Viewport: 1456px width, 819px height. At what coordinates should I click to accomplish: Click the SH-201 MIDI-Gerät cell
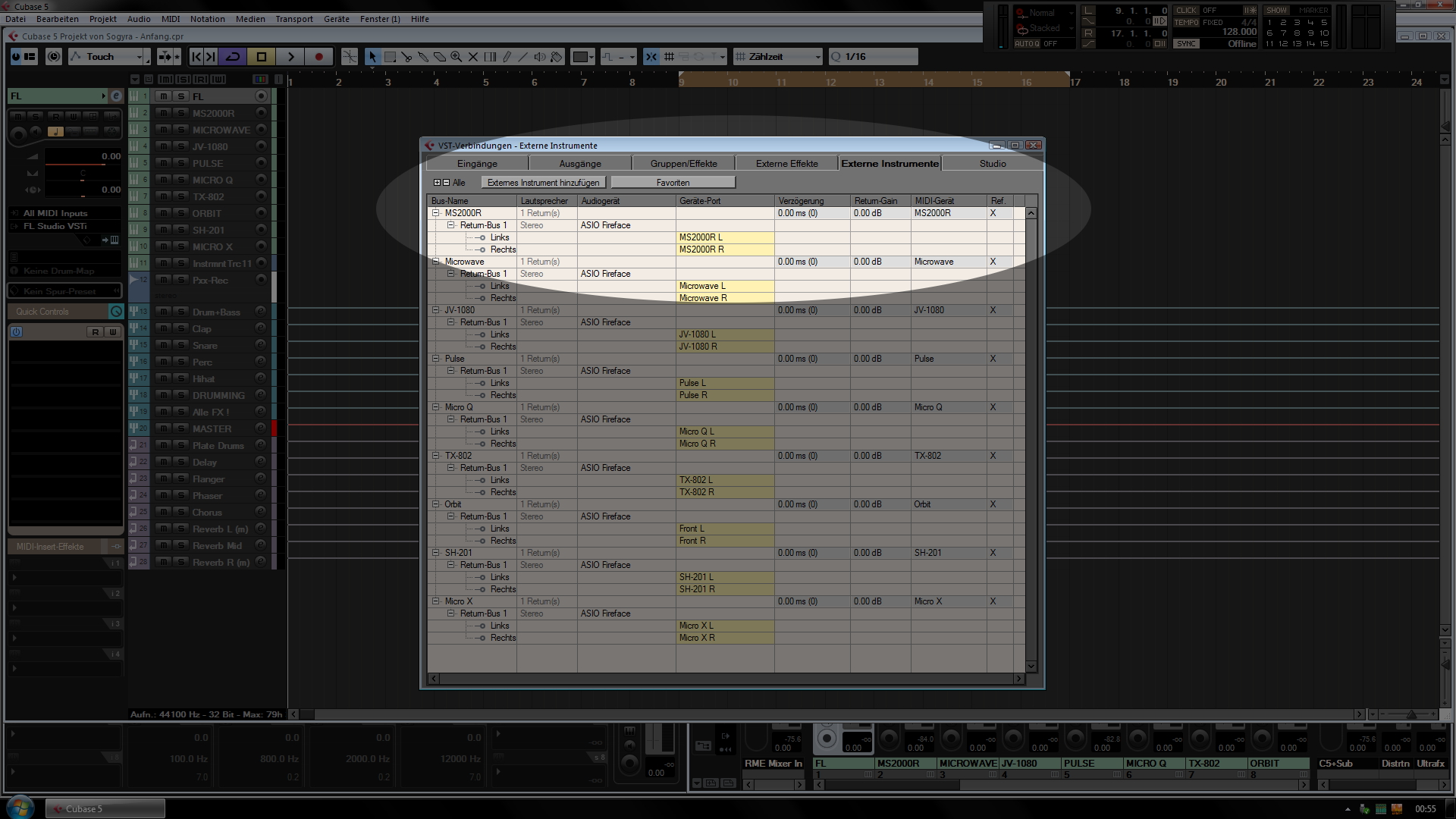click(949, 553)
